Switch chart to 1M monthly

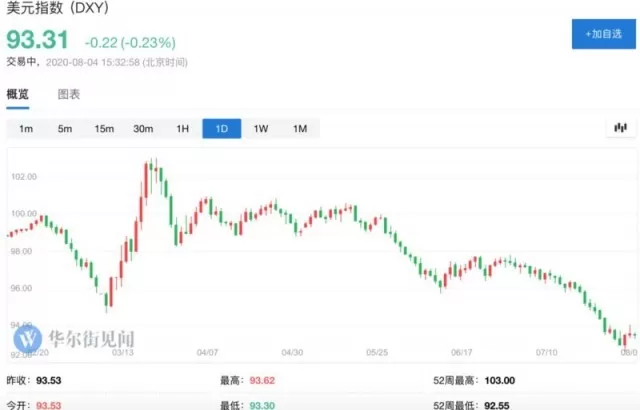click(x=300, y=129)
